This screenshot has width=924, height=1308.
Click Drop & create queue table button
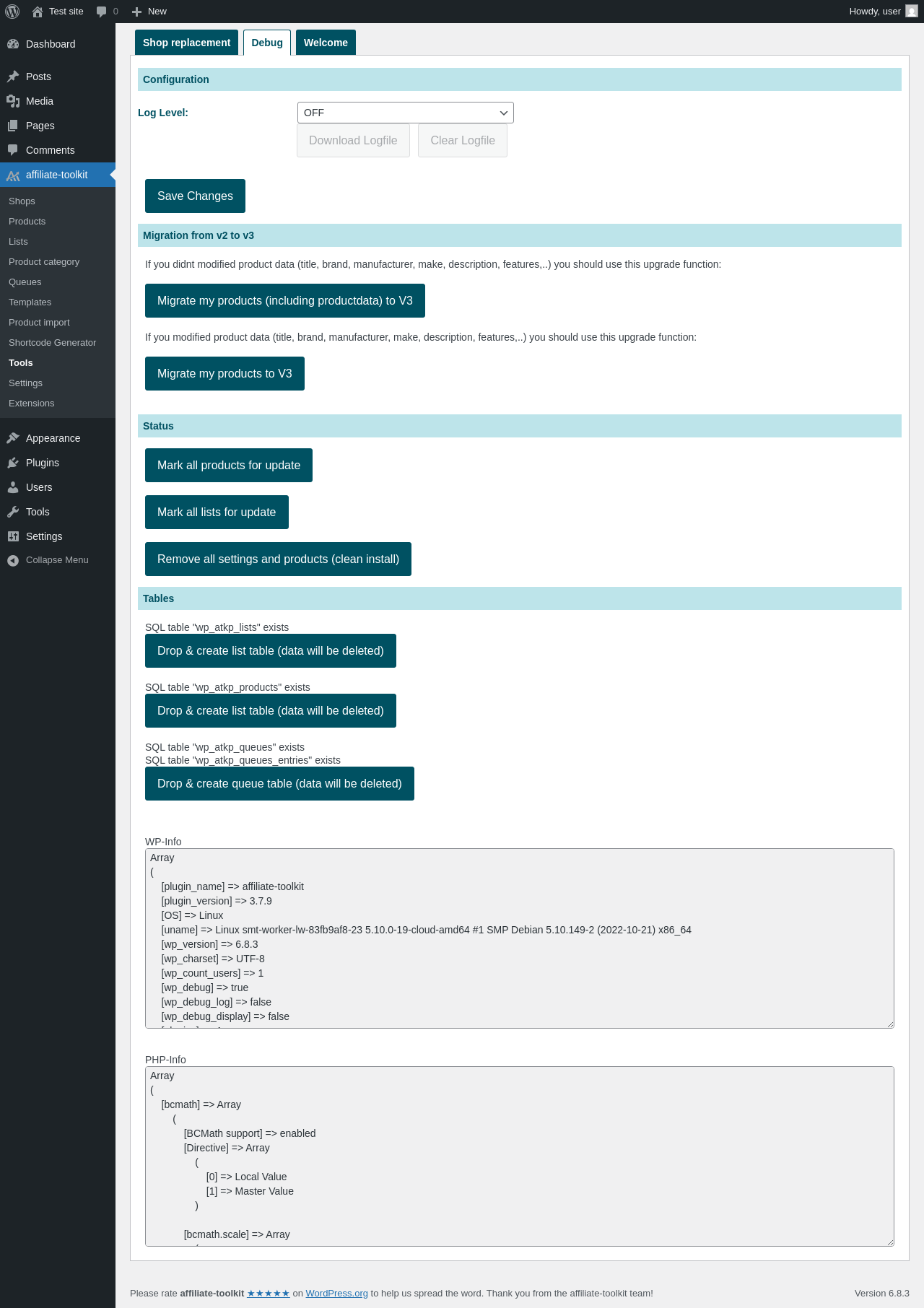click(x=279, y=784)
